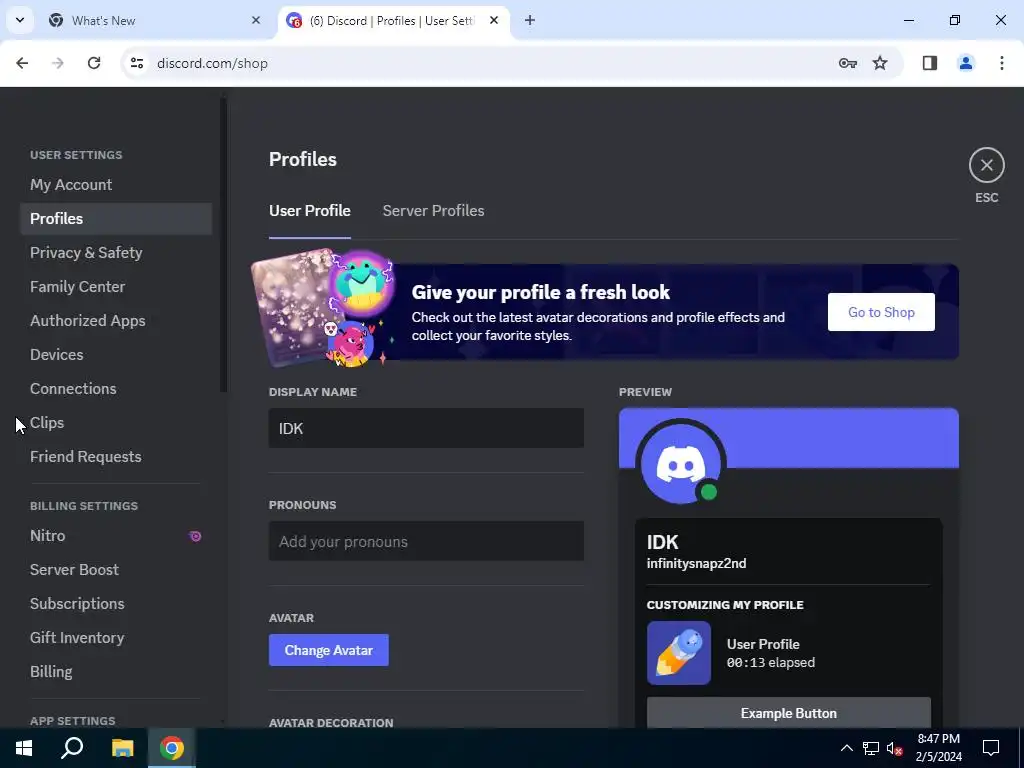Click Chrome icon in taskbar
Viewport: 1024px width, 768px height.
pos(172,748)
